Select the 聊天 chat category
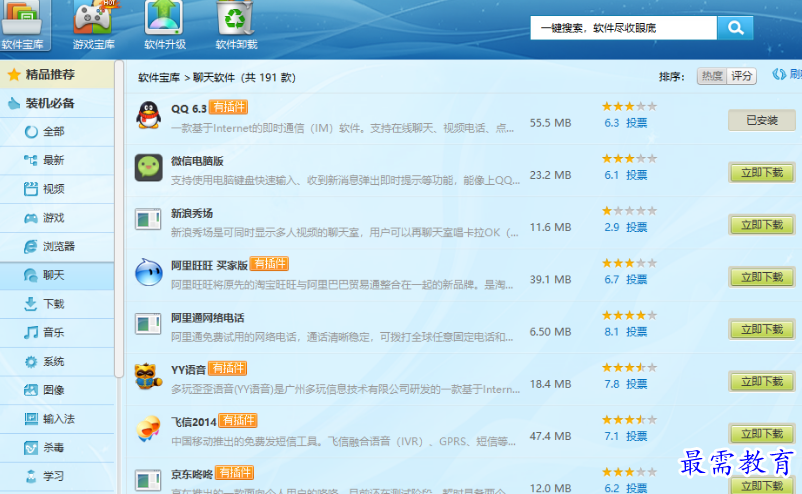Screen dimensions: 802x494 tap(57, 276)
